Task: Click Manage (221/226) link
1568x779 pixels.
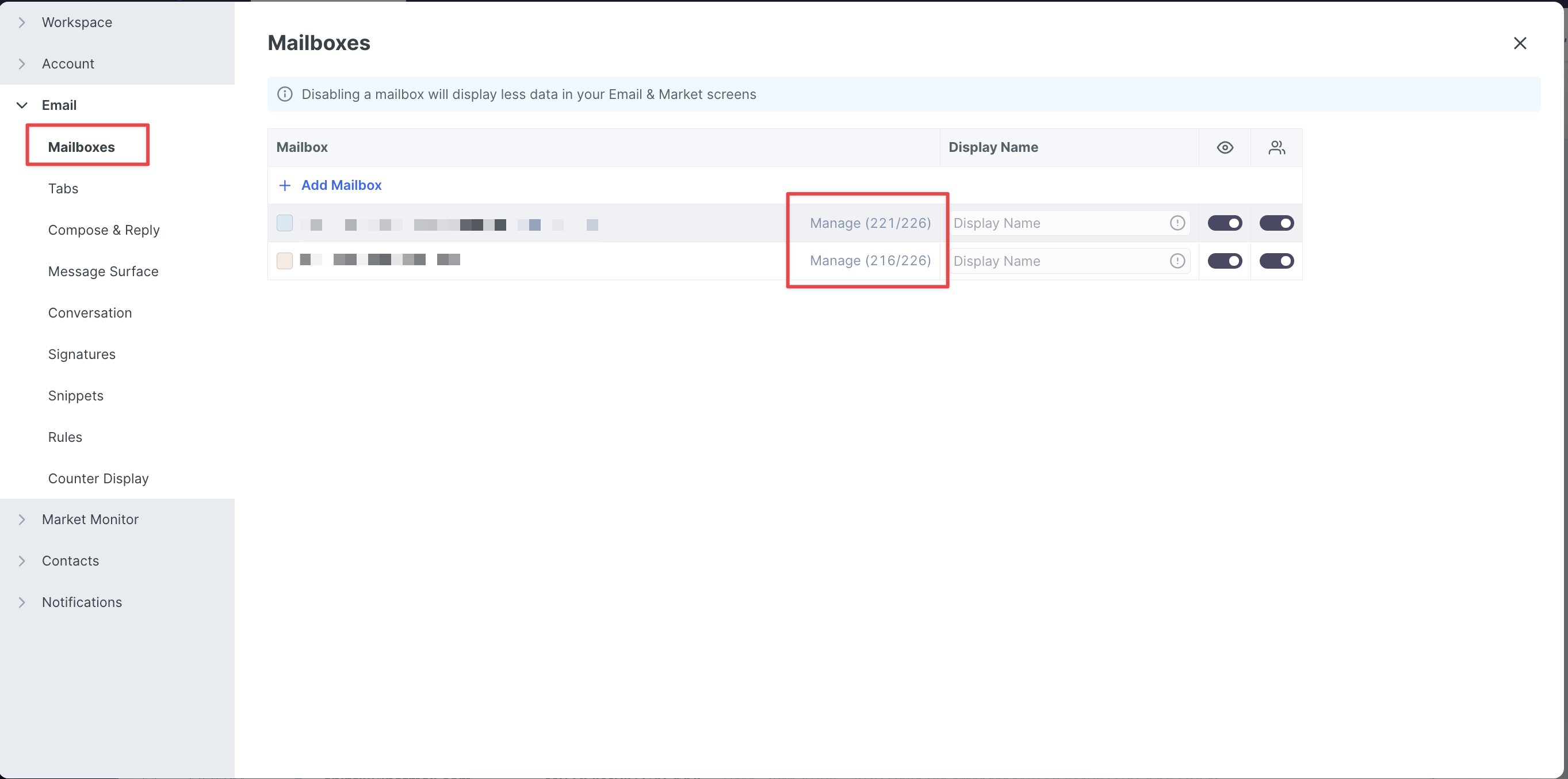Action: (x=870, y=223)
